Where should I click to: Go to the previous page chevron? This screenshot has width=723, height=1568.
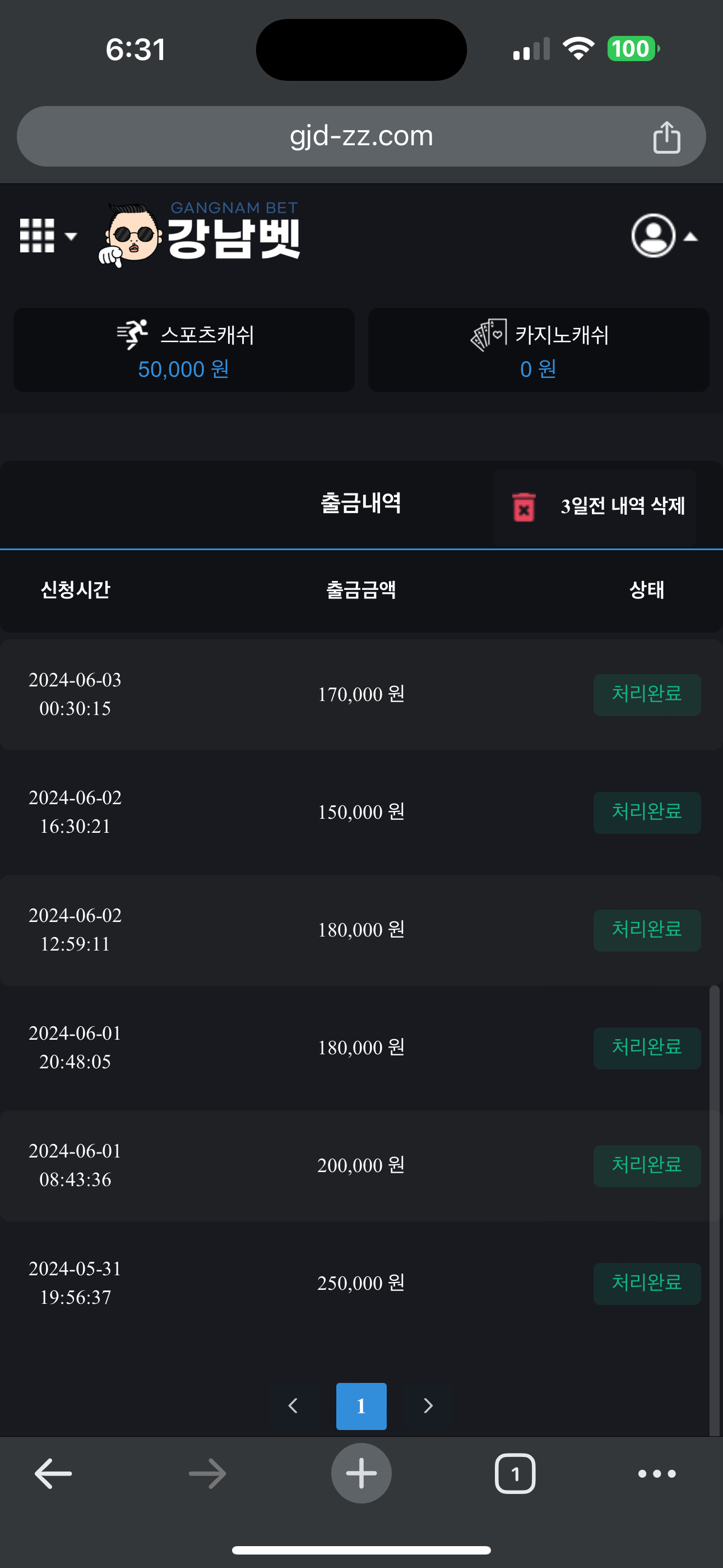293,1405
